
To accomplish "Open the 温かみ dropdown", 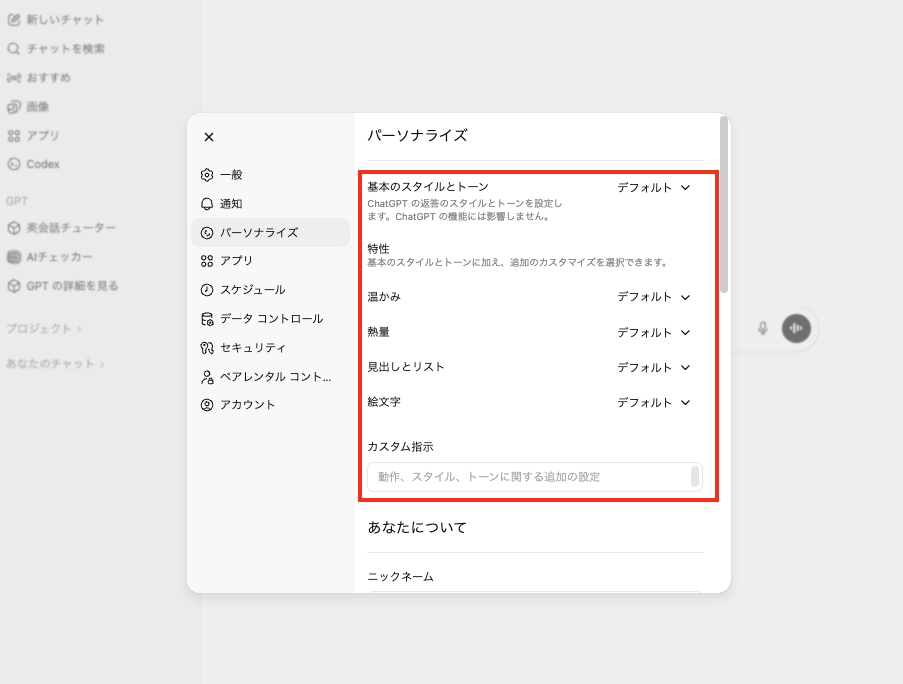I will pos(654,297).
